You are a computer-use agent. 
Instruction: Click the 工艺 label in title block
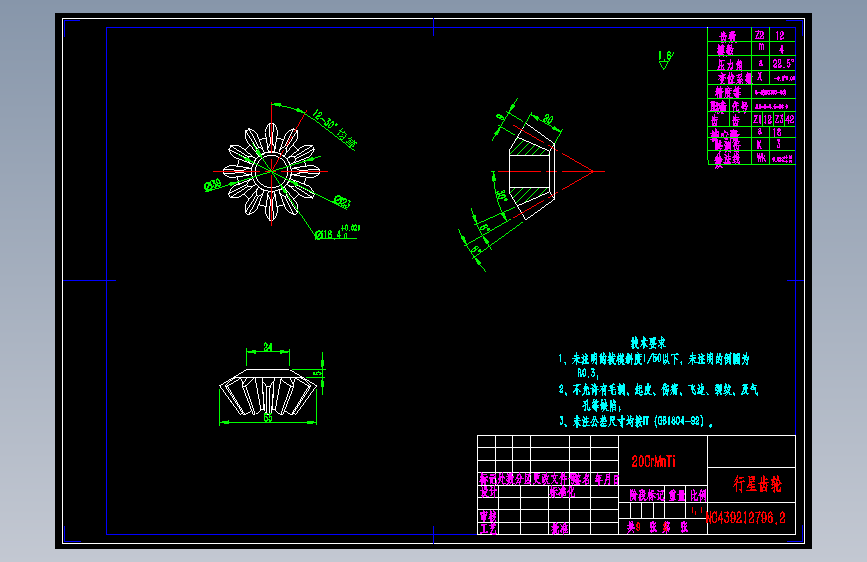click(488, 528)
